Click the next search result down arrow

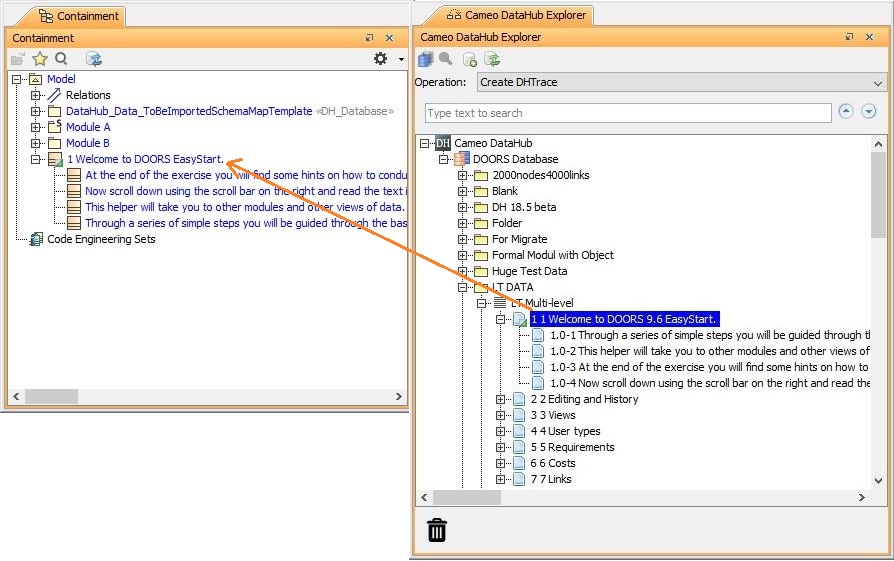point(869,111)
